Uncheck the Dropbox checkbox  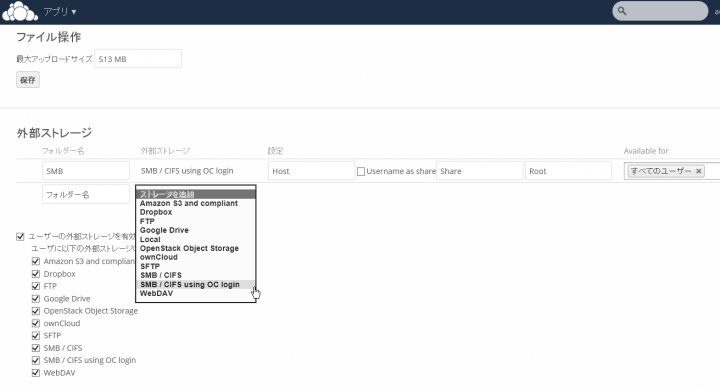[36, 274]
